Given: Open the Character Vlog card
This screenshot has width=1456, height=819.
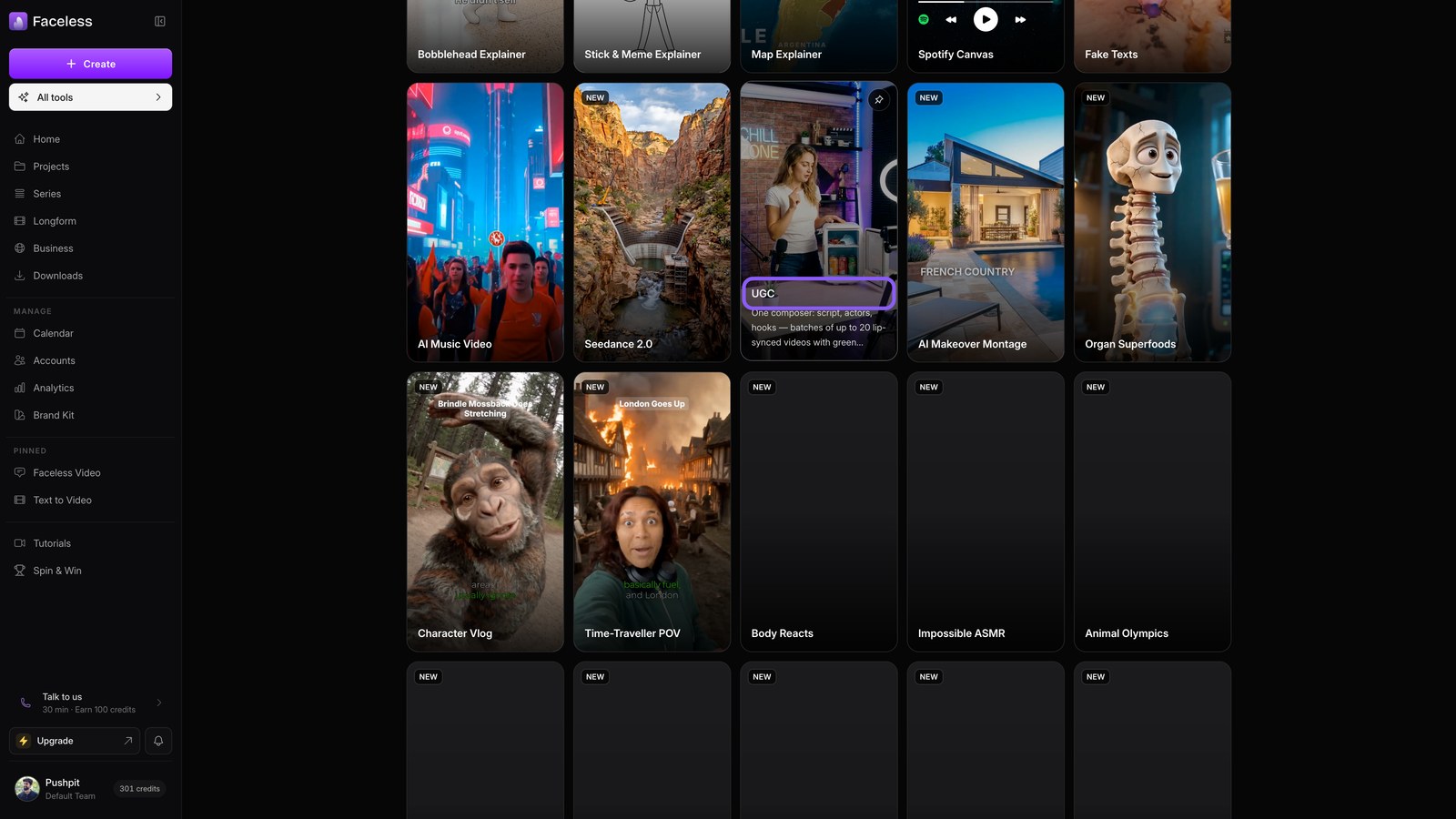Looking at the screenshot, I should click(485, 511).
